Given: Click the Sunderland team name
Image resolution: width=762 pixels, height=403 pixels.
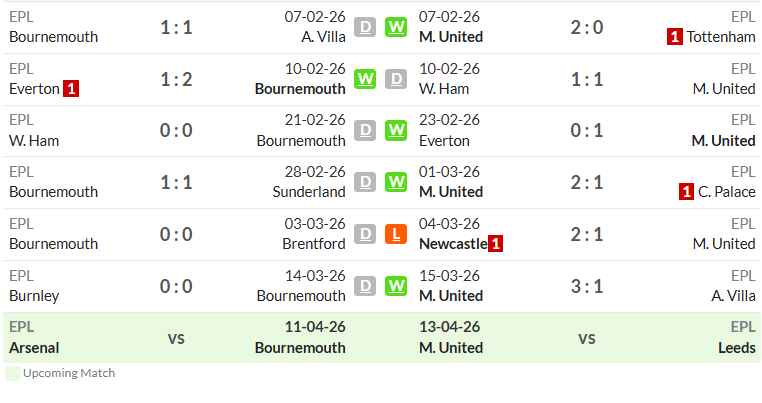Looking at the screenshot, I should (309, 192).
